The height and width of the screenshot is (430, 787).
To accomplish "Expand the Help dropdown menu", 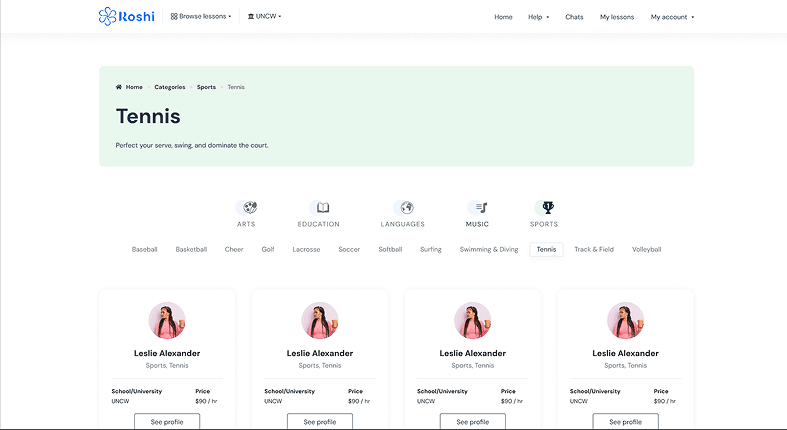I will tap(538, 17).
